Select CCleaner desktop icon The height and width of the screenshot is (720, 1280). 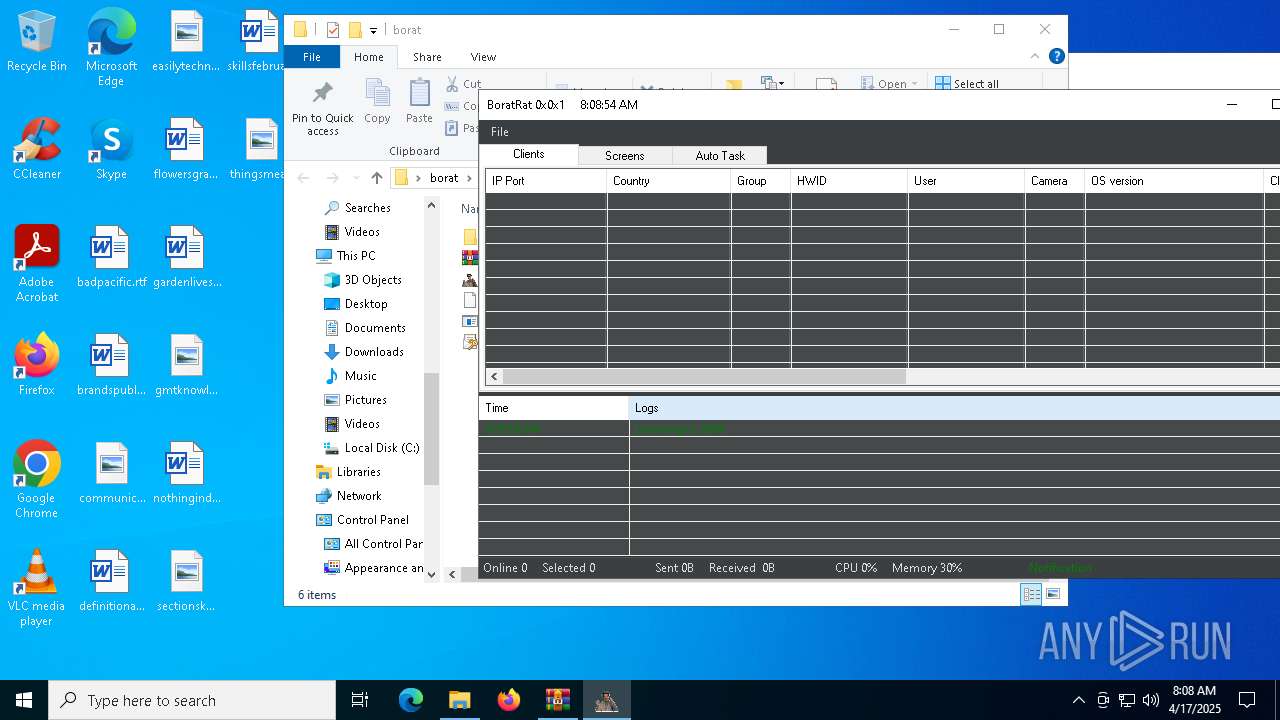[36, 150]
